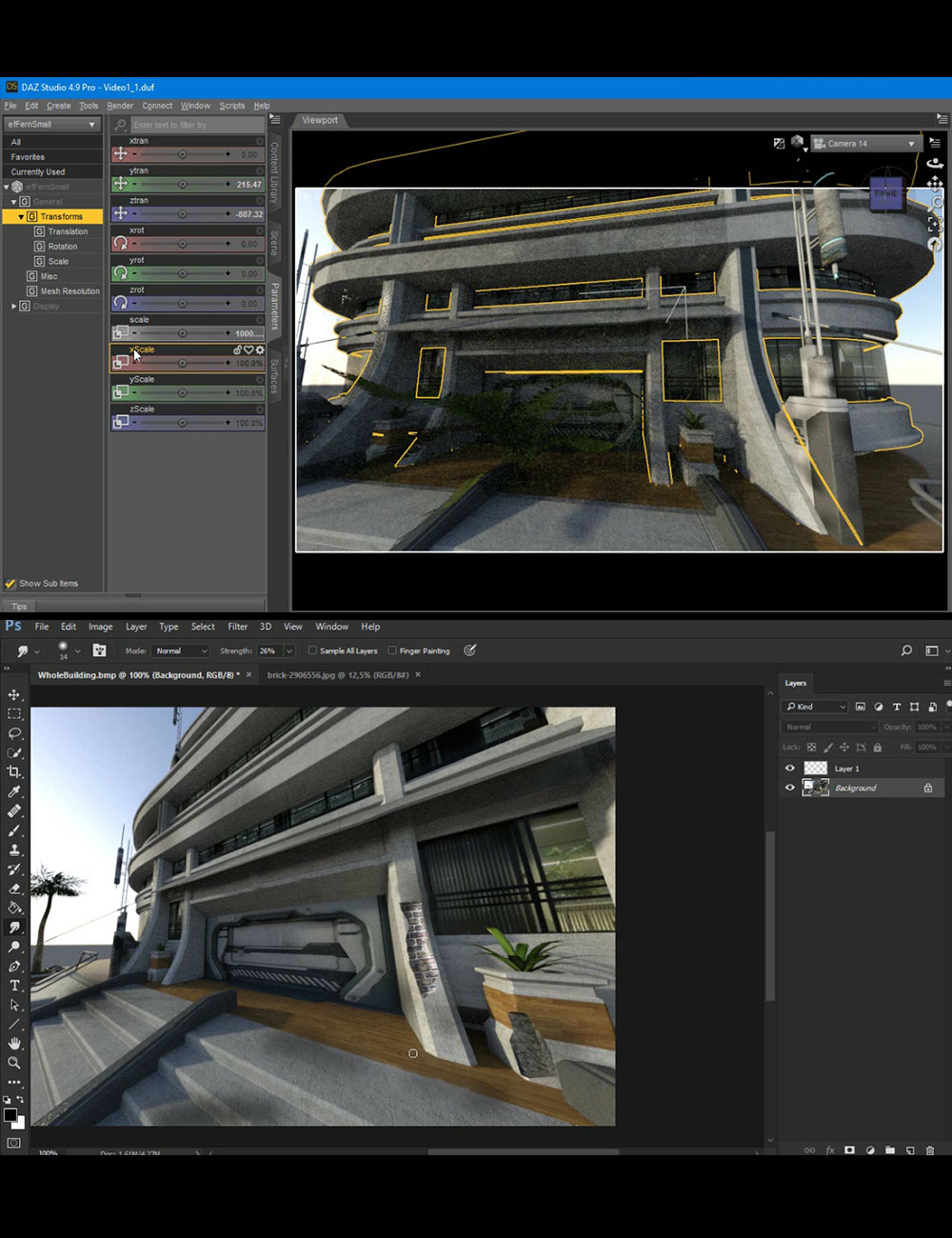This screenshot has height=1238, width=952.
Task: Open the elFernSmall node dropdown
Action: 51,125
